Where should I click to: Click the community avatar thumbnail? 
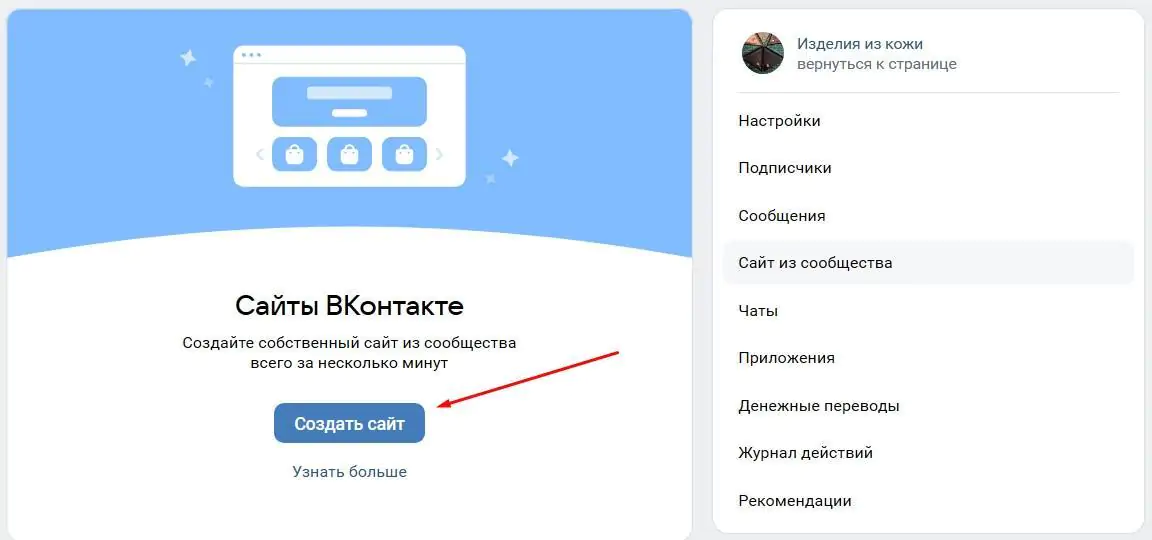click(x=763, y=53)
